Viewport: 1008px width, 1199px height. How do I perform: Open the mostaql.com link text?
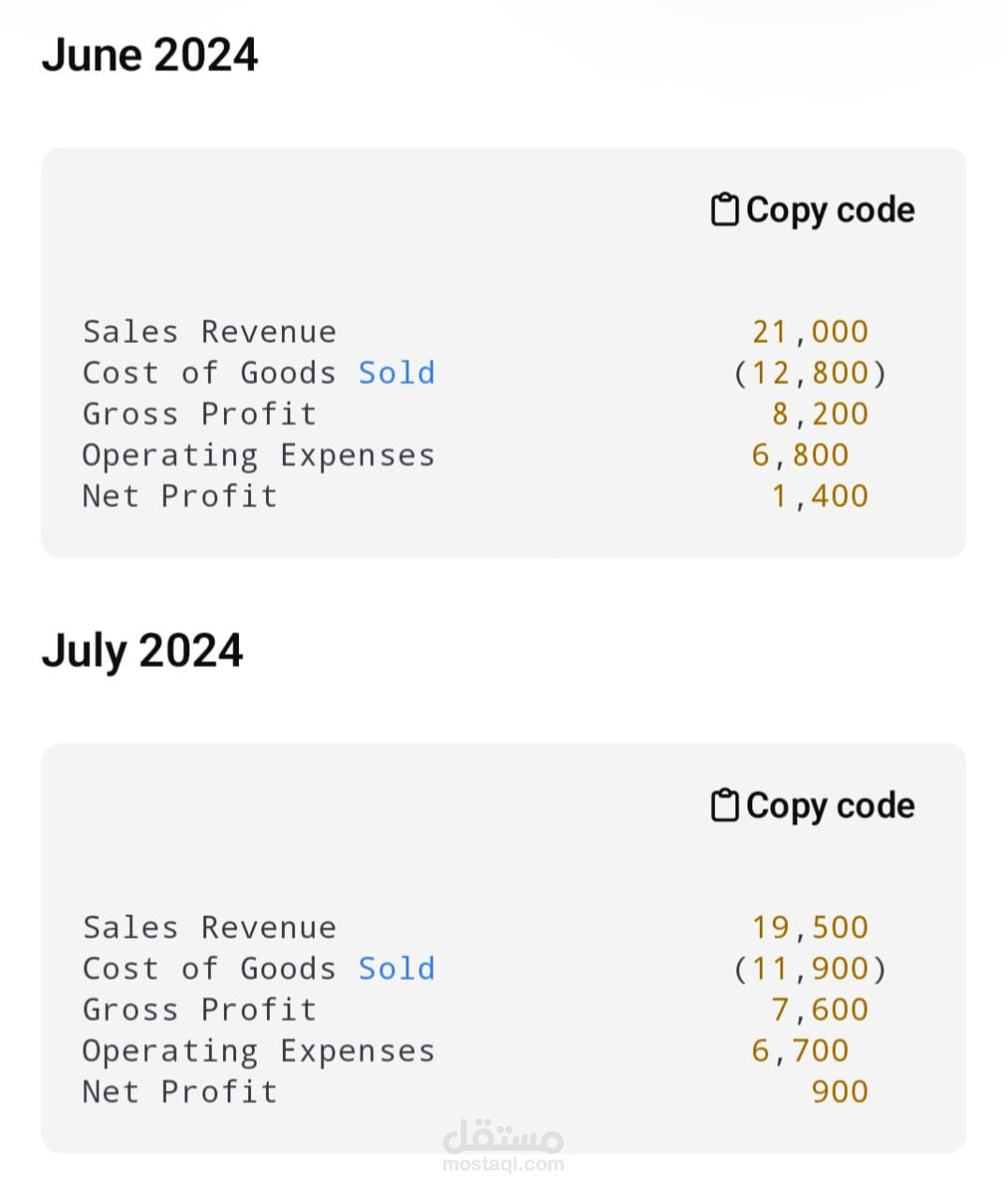coord(503,1164)
